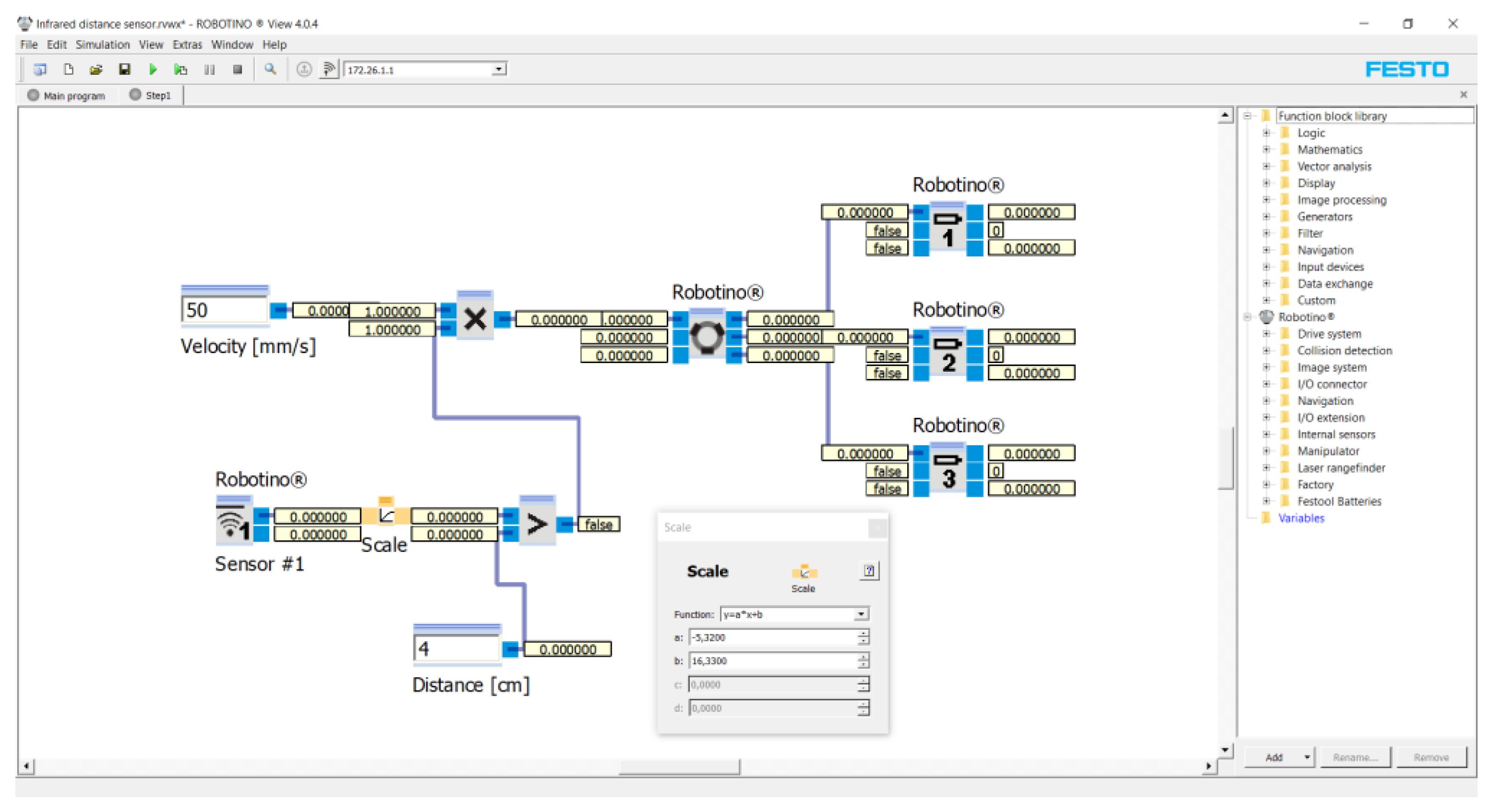1491x812 pixels.
Task: Click the Pause program icon
Action: [210, 70]
